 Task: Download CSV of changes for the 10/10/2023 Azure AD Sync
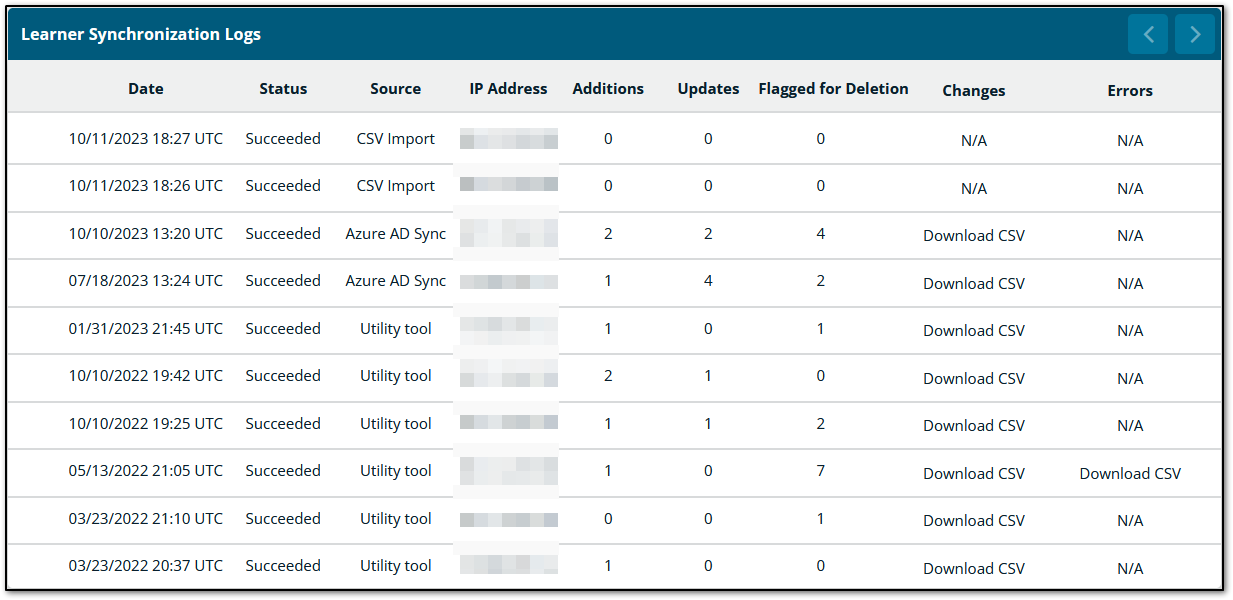pos(973,235)
